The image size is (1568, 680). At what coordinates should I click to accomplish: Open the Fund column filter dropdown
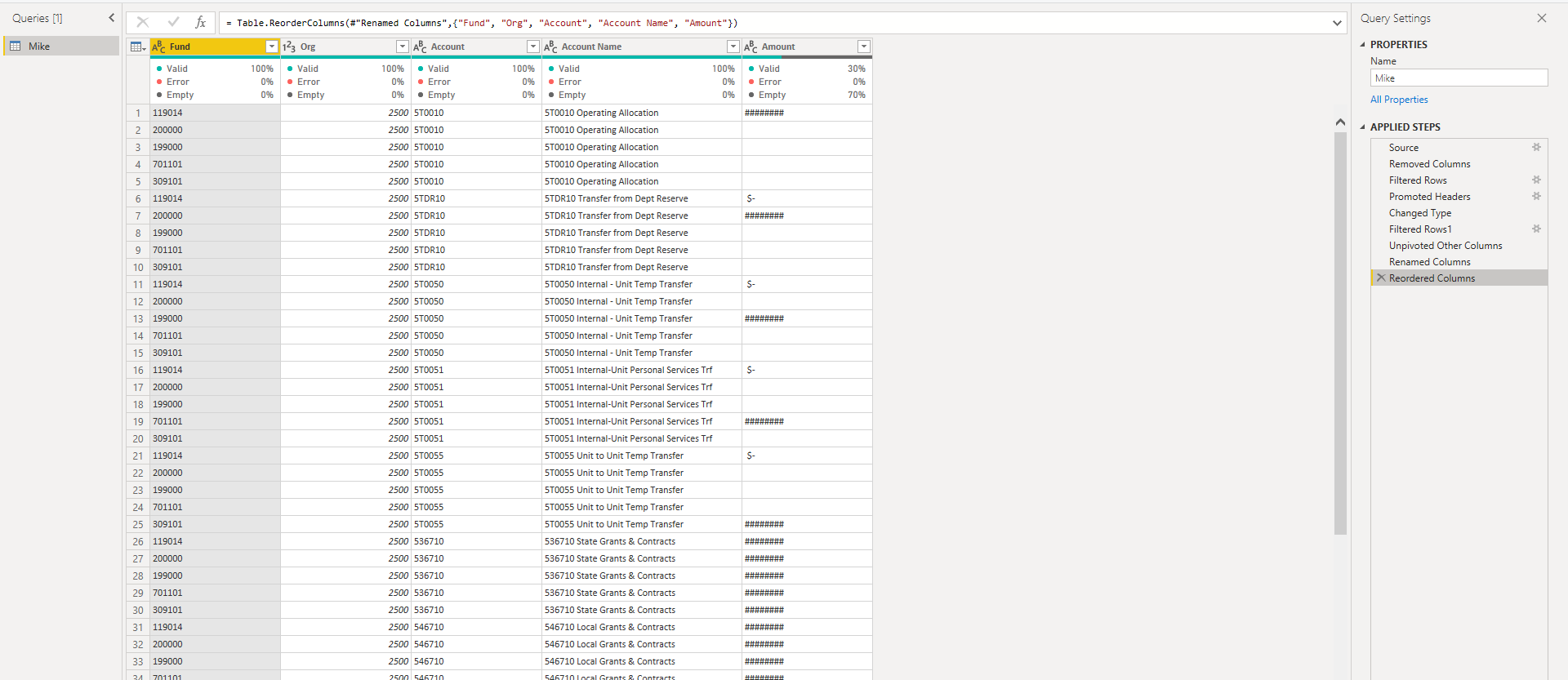click(272, 47)
